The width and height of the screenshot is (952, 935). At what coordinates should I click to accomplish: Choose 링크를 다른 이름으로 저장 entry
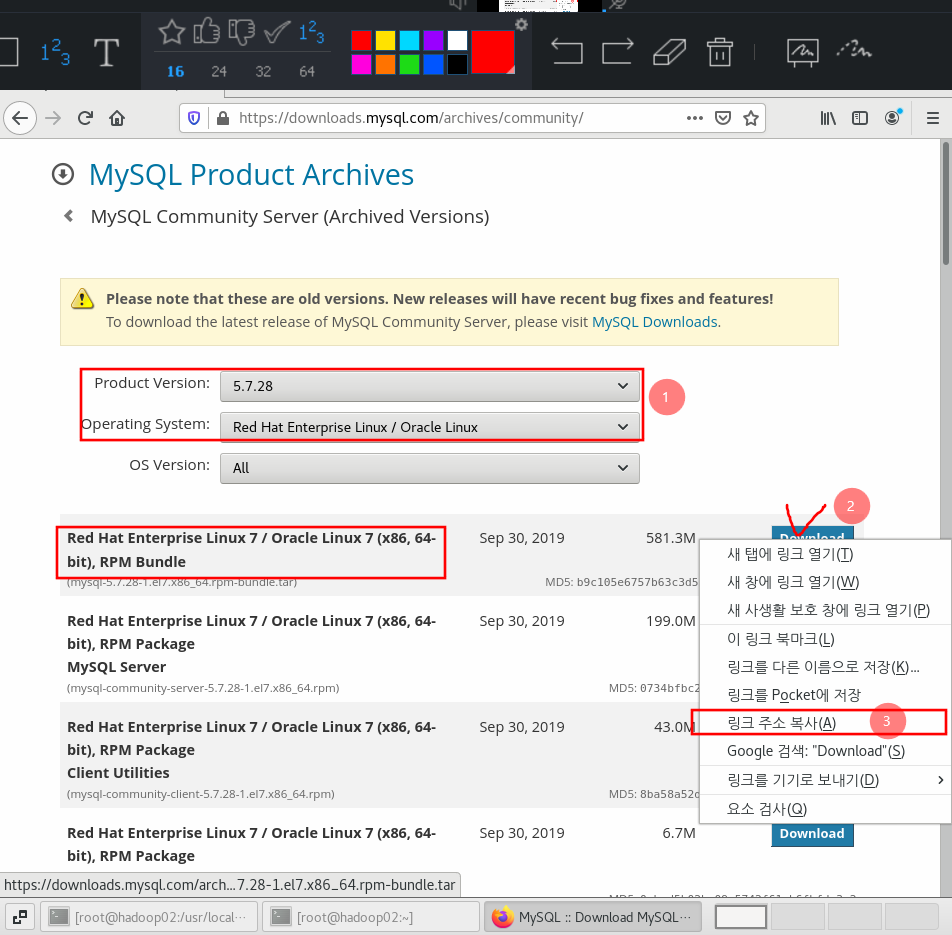point(825,667)
